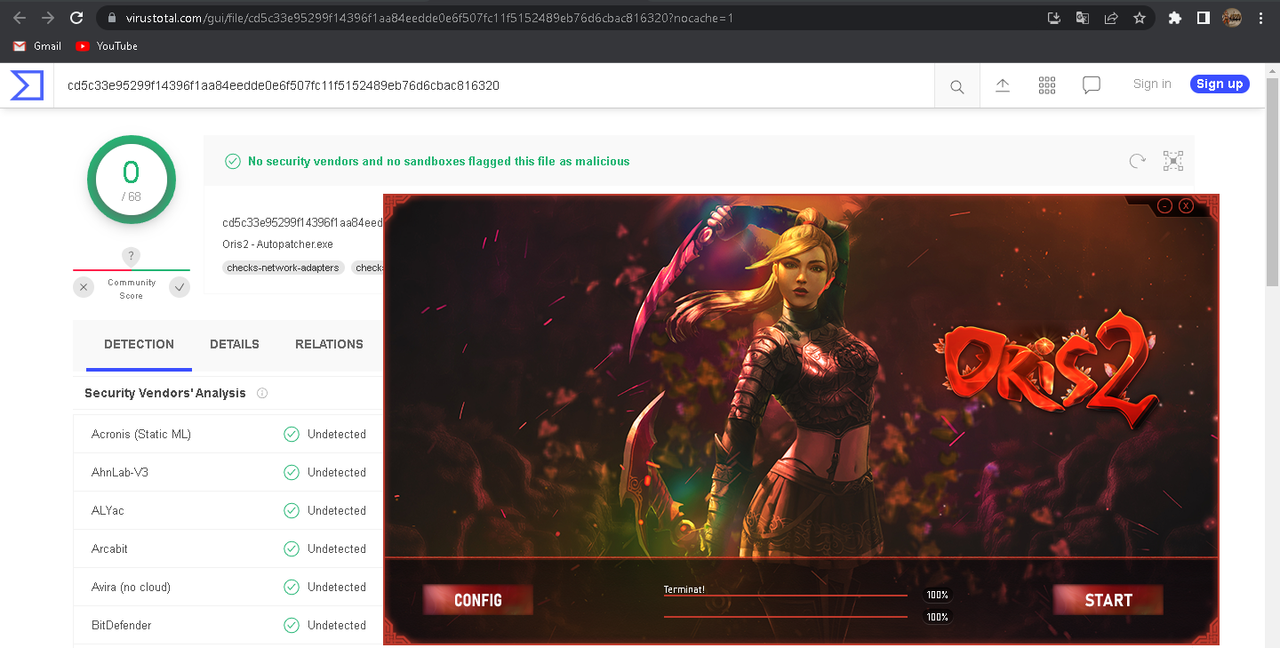Viewport: 1280px width, 648px height.
Task: Click the checks-network-adapters tag
Action: (x=283, y=268)
